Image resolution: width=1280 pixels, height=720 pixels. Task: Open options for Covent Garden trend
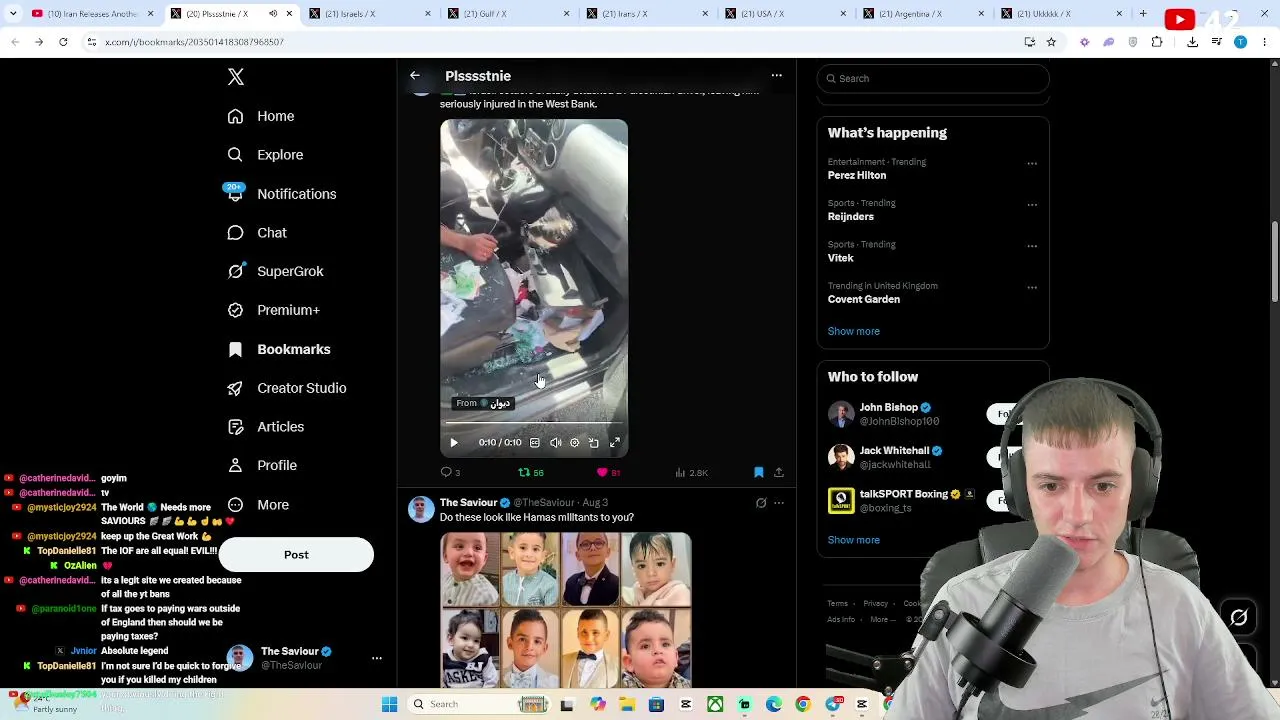tap(1032, 288)
